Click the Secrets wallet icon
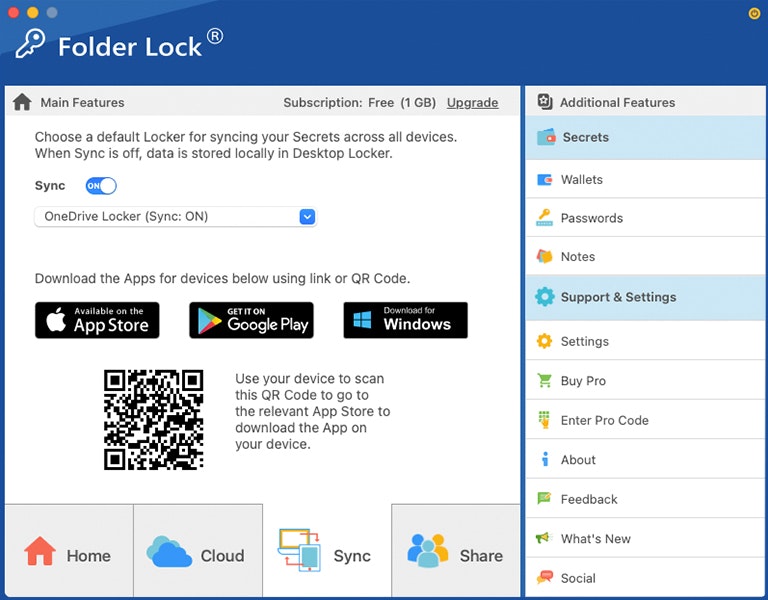768x600 pixels. (x=546, y=137)
